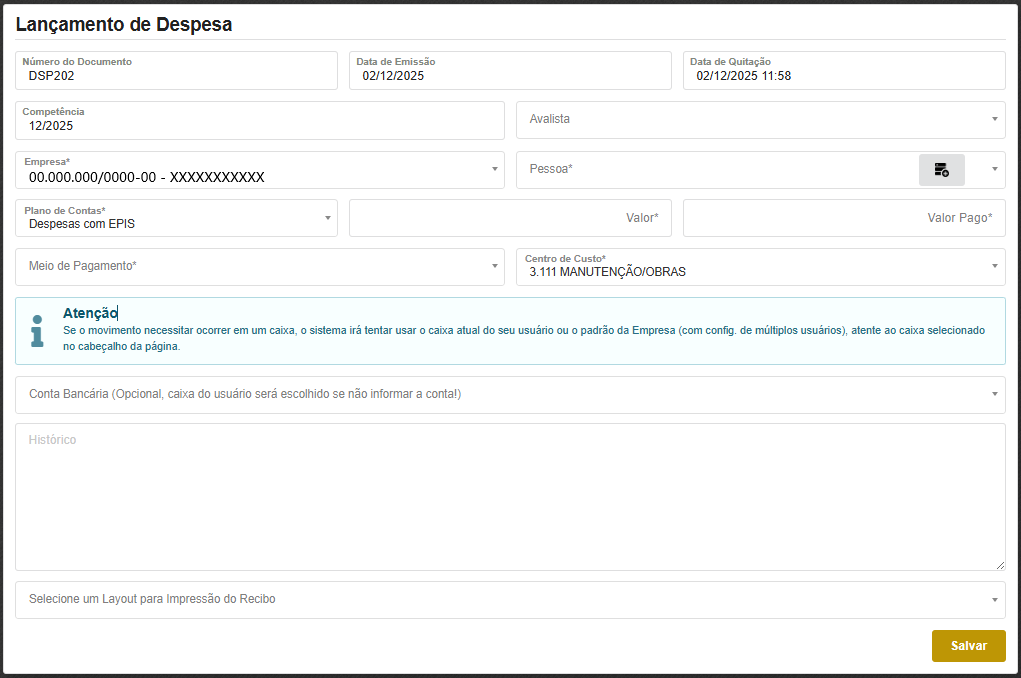Edit the Data de Quitação field
This screenshot has width=1021, height=678.
click(x=843, y=76)
